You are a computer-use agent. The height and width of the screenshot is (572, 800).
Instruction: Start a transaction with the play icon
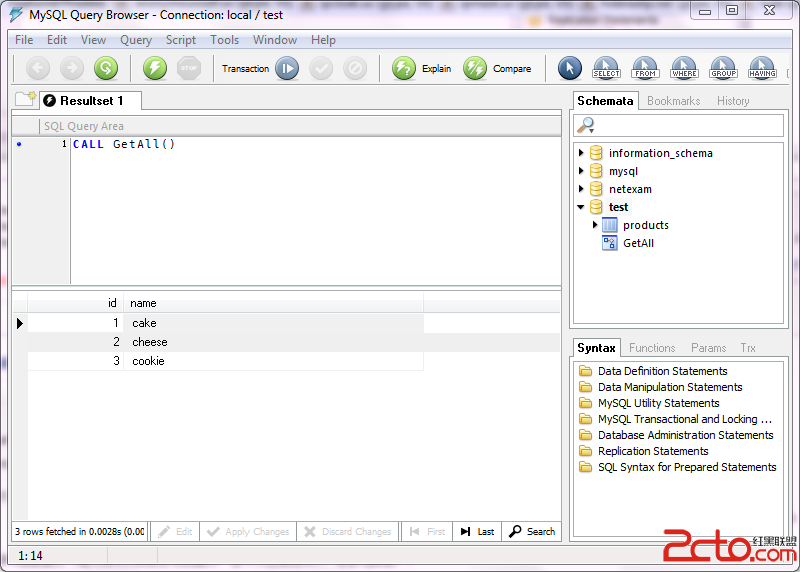(x=287, y=68)
